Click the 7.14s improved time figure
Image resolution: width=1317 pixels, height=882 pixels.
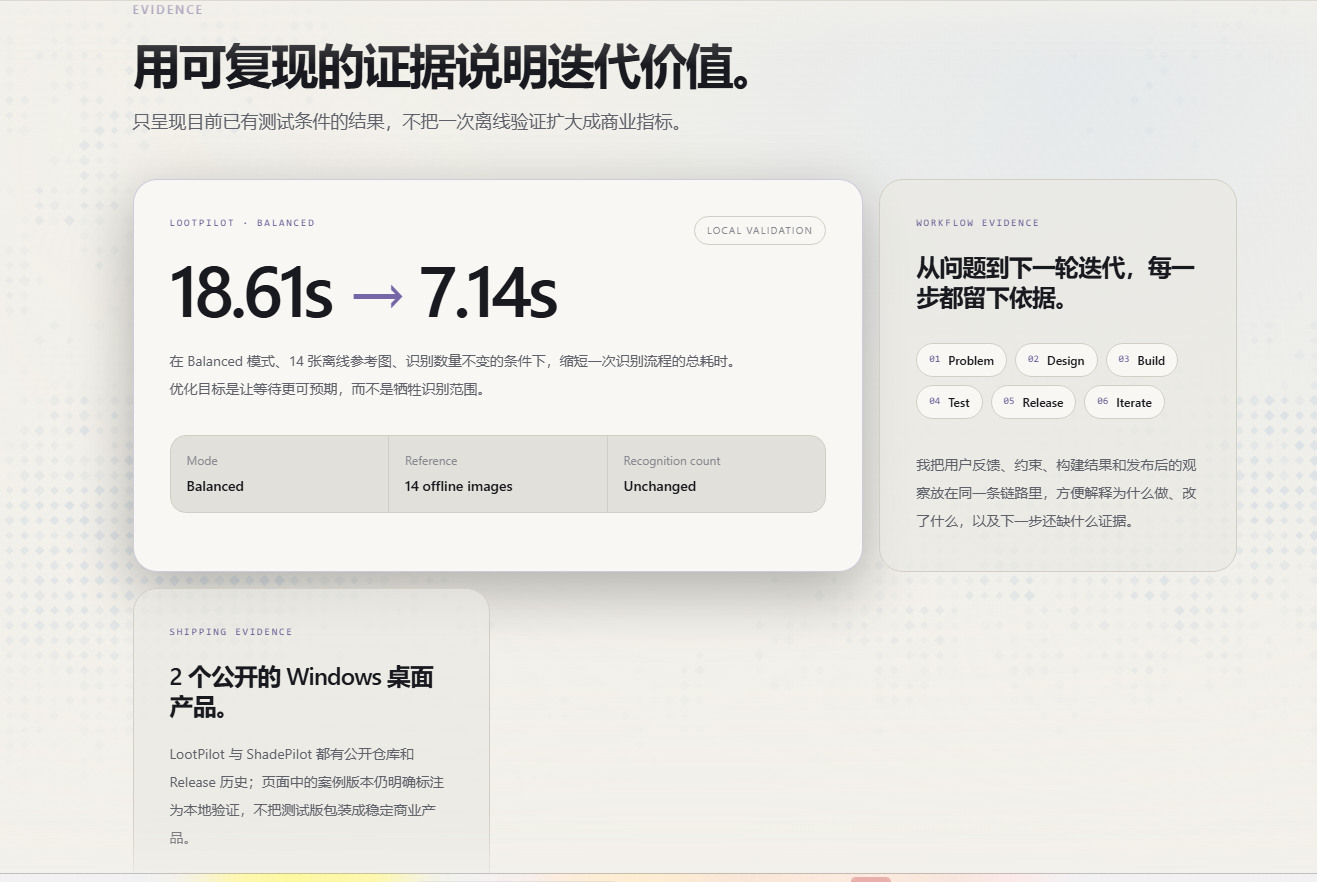coord(487,293)
